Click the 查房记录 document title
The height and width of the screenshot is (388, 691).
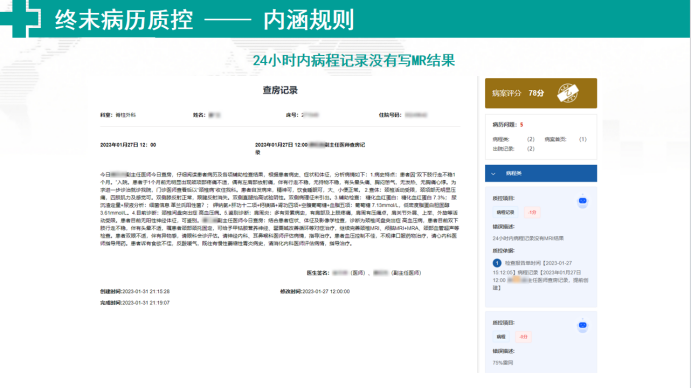(280, 90)
